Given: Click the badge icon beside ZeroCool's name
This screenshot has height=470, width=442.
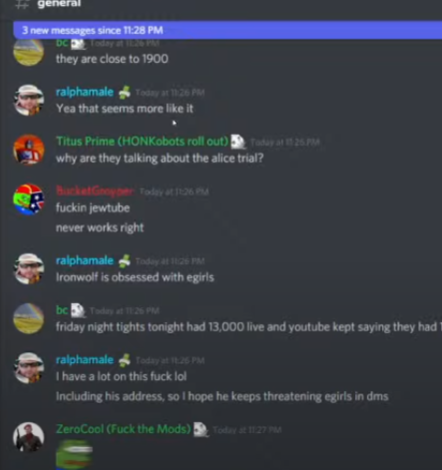Looking at the screenshot, I should [201, 429].
